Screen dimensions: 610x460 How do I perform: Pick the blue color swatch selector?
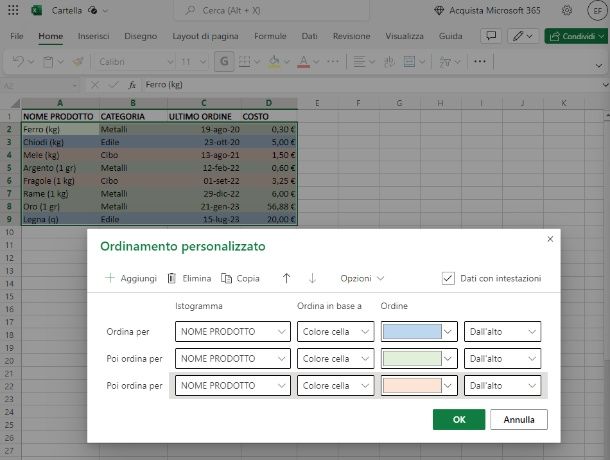tap(419, 332)
